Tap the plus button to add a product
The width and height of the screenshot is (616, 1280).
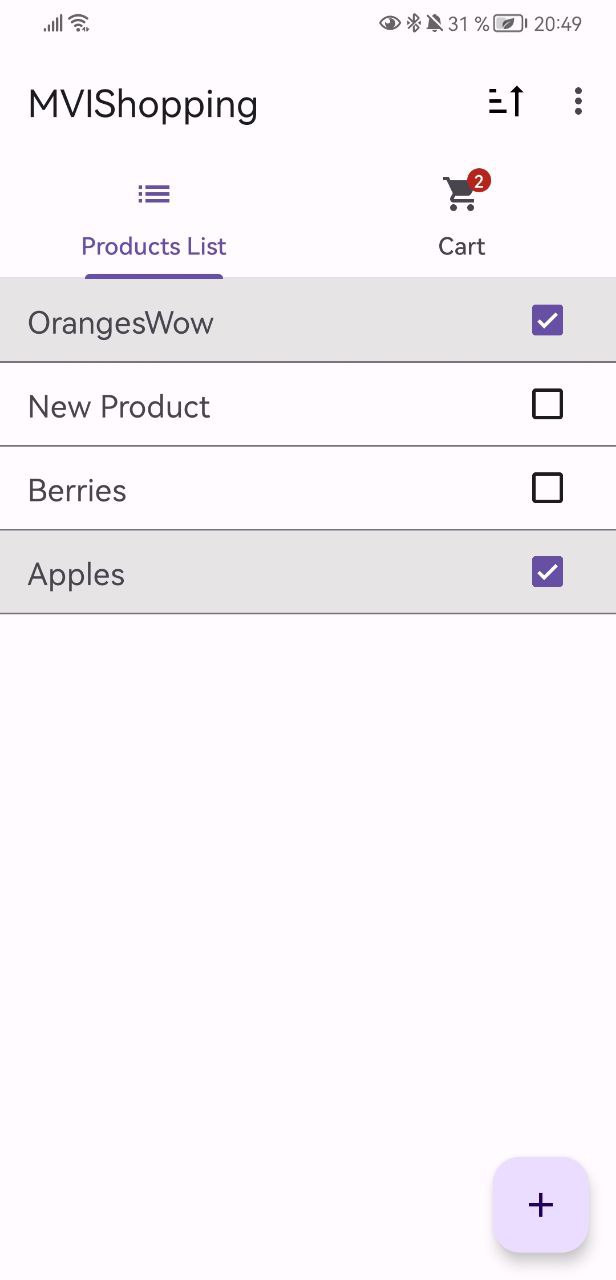pos(540,1205)
